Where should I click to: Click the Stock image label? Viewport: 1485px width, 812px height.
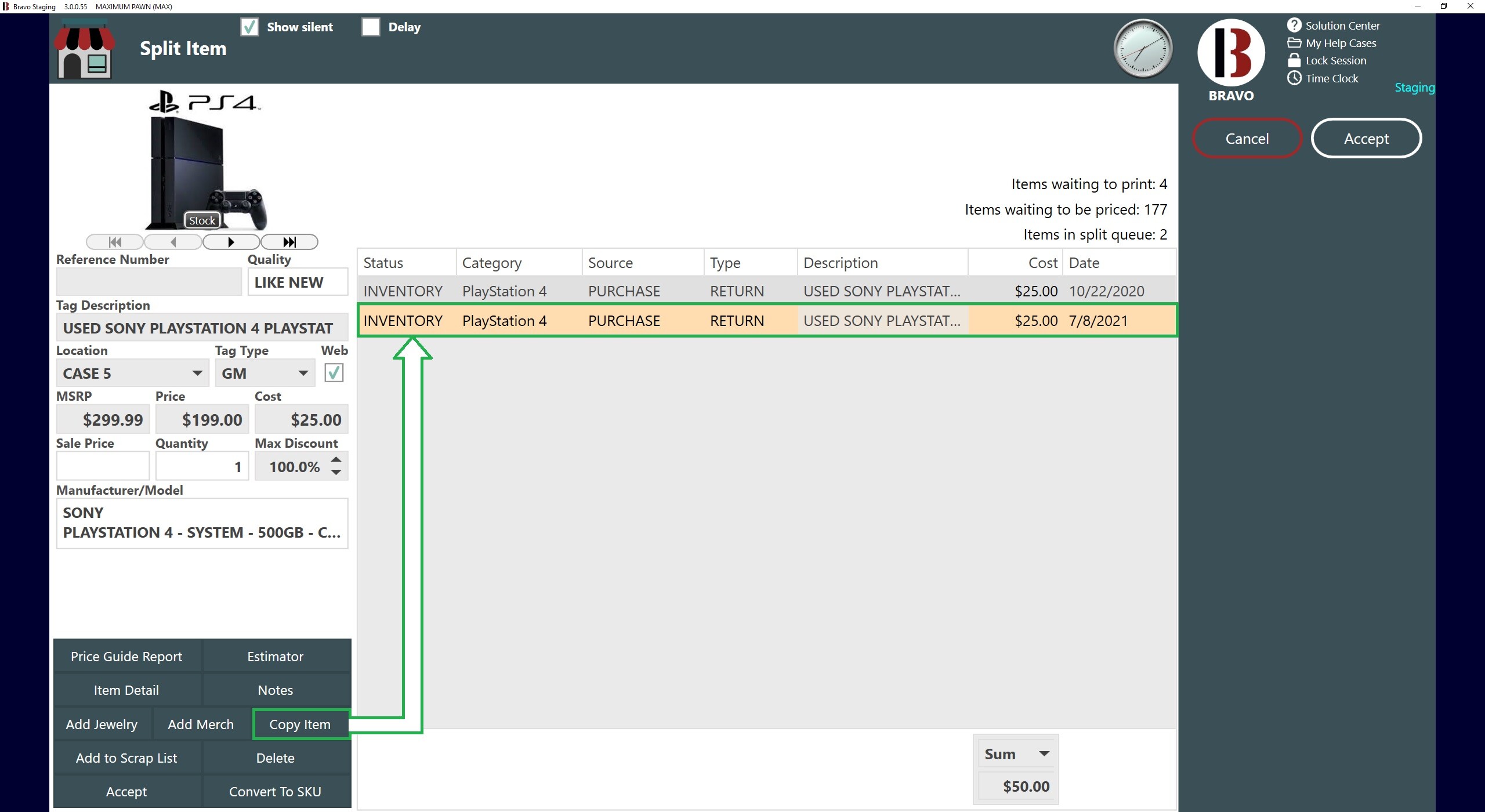[x=202, y=220]
